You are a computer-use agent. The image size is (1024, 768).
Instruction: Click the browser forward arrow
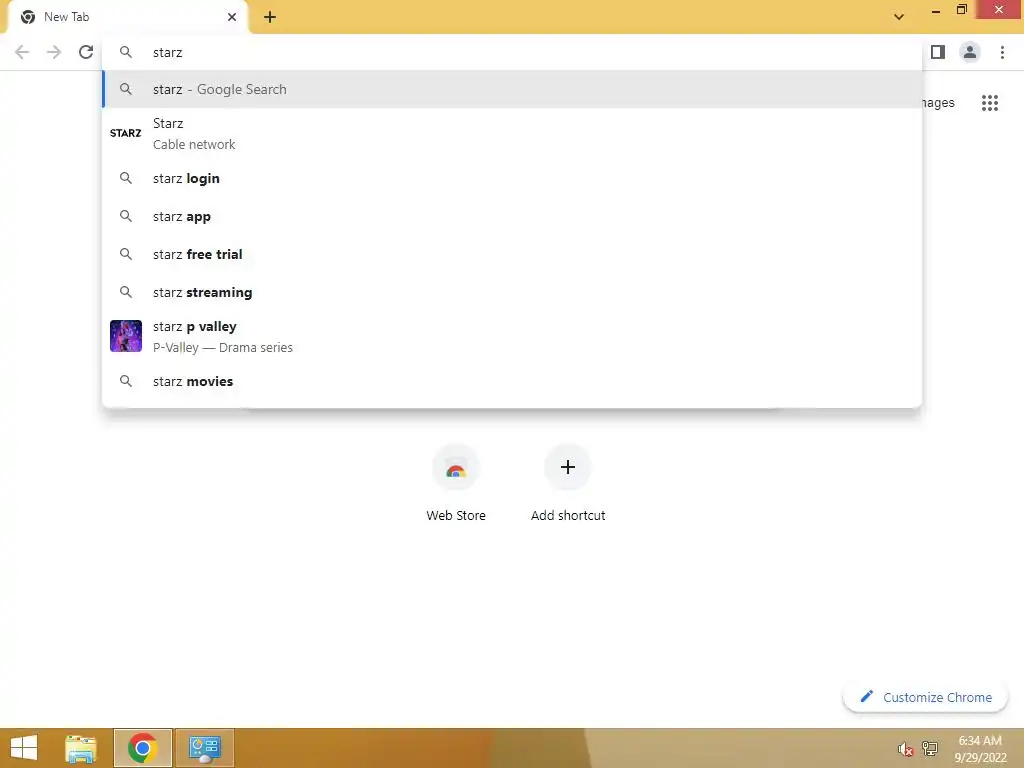pos(54,52)
